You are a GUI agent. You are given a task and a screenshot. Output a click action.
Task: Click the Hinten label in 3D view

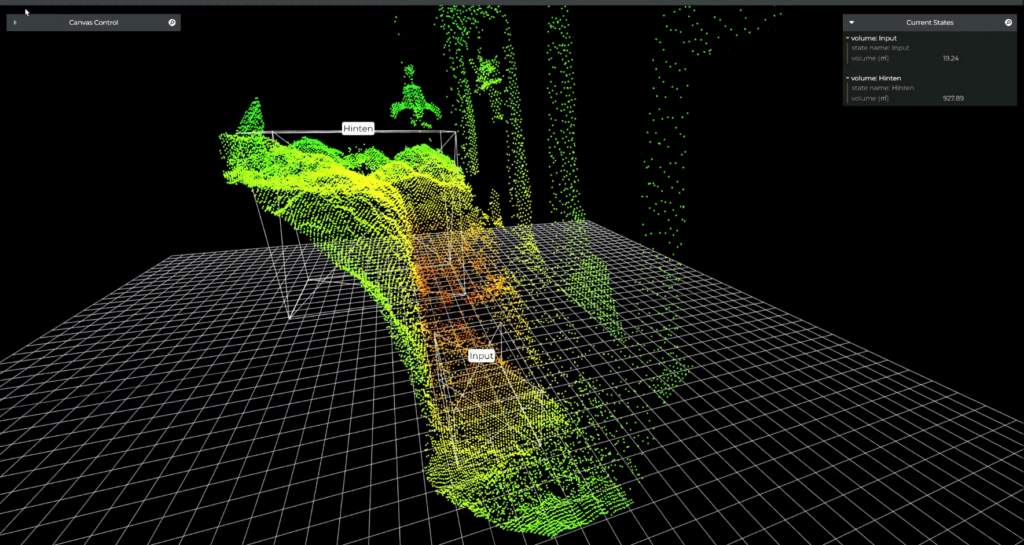358,128
